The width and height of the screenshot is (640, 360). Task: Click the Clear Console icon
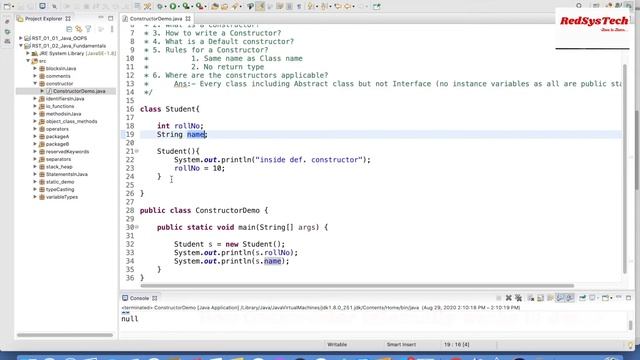(531, 298)
